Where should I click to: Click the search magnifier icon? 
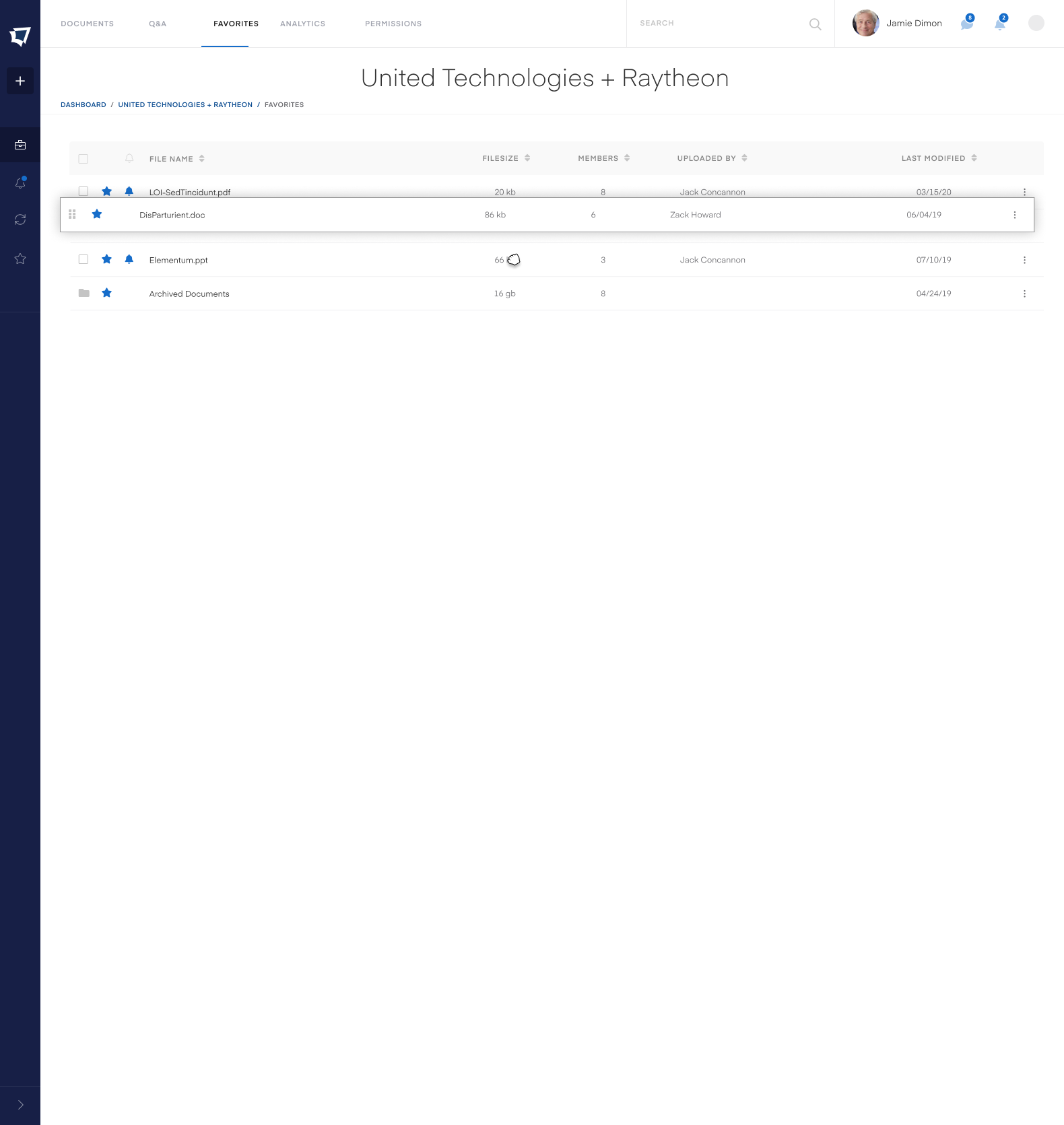pos(815,24)
